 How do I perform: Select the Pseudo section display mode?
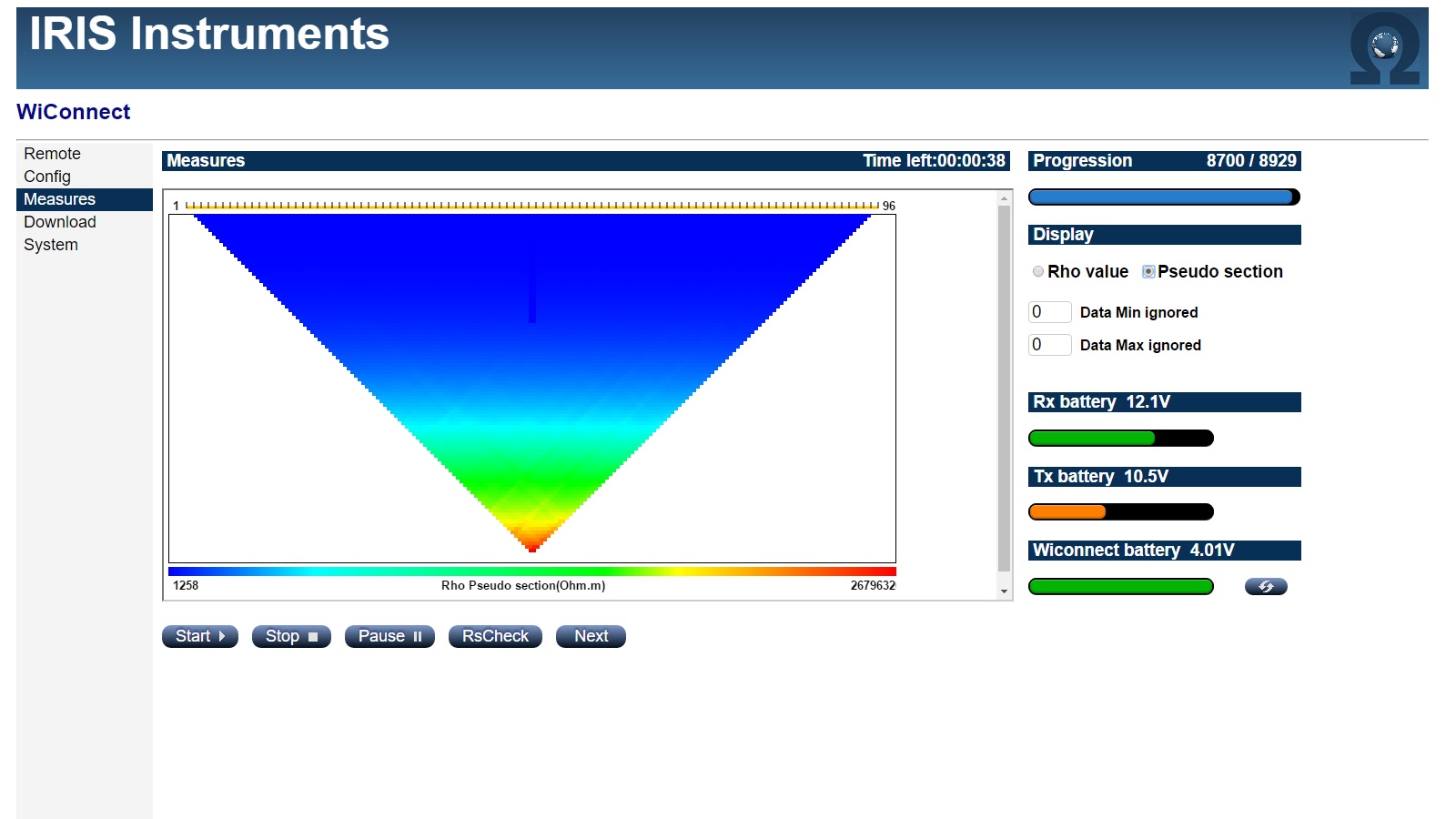pos(1148,271)
